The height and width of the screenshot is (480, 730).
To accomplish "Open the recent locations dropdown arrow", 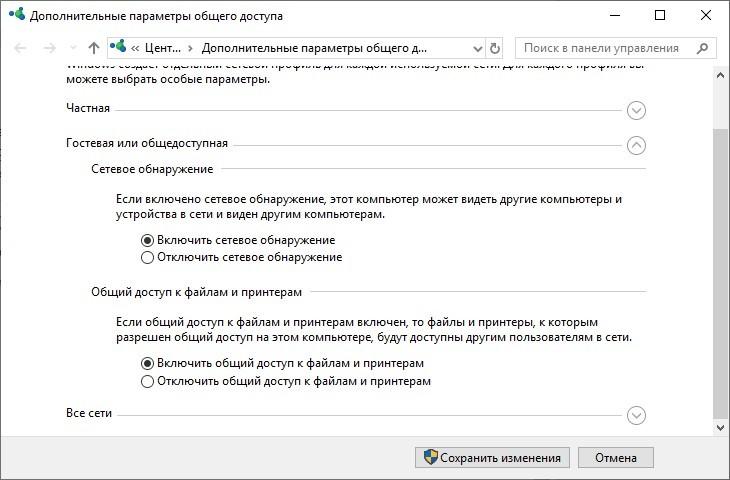I will click(x=73, y=48).
